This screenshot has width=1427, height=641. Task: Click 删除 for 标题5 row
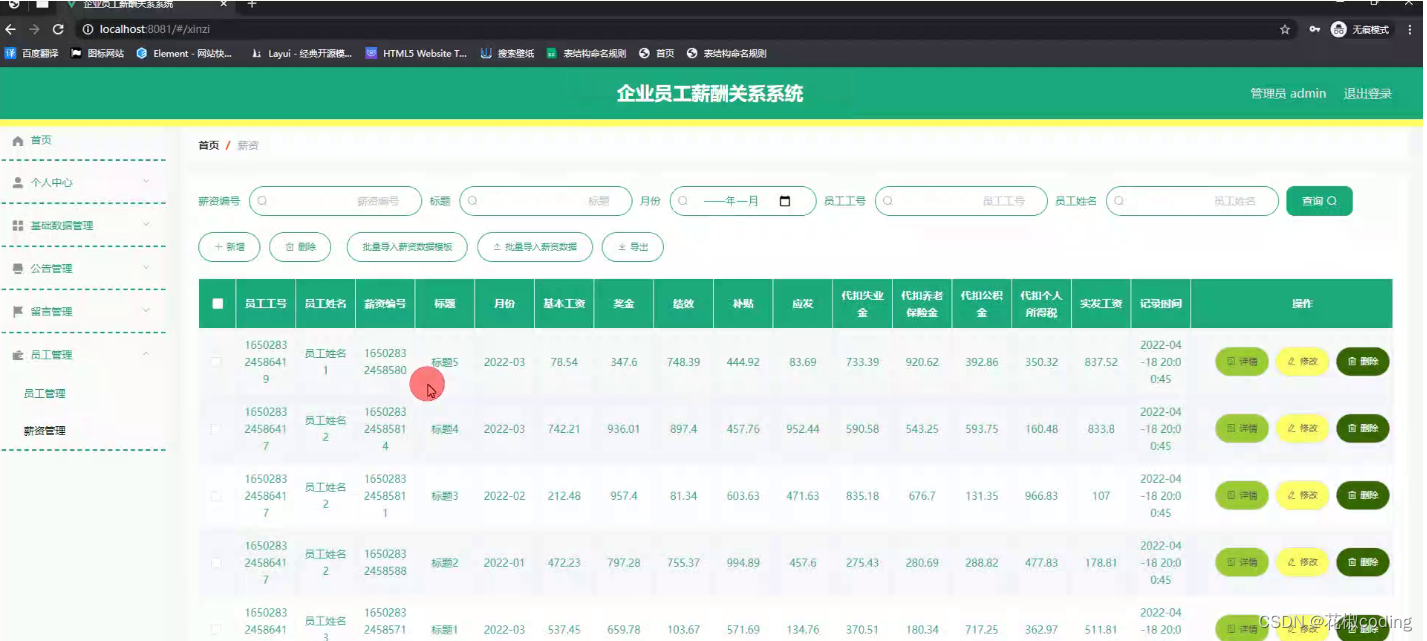click(x=1362, y=362)
